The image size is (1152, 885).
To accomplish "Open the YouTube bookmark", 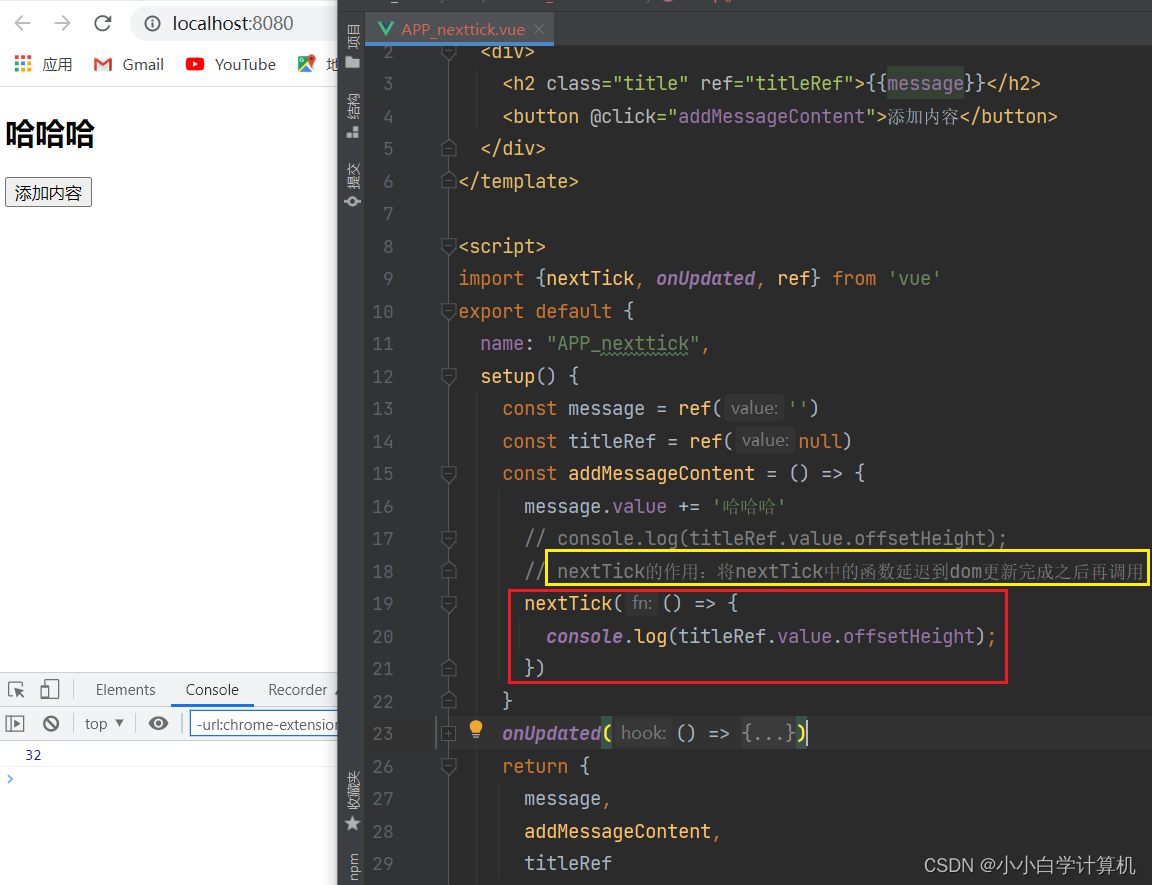I will pos(231,65).
